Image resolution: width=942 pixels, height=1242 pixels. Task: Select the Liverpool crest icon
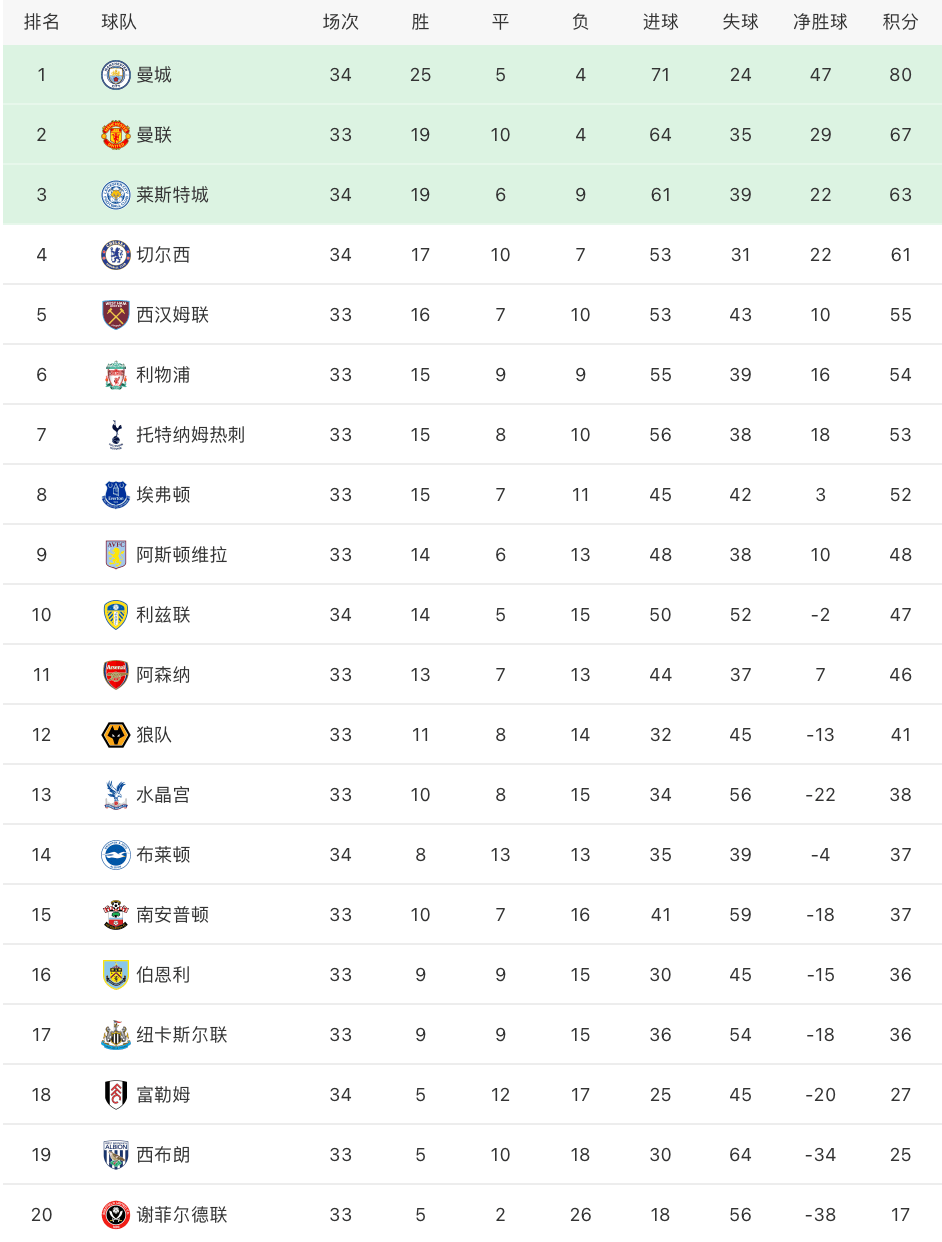click(x=116, y=375)
